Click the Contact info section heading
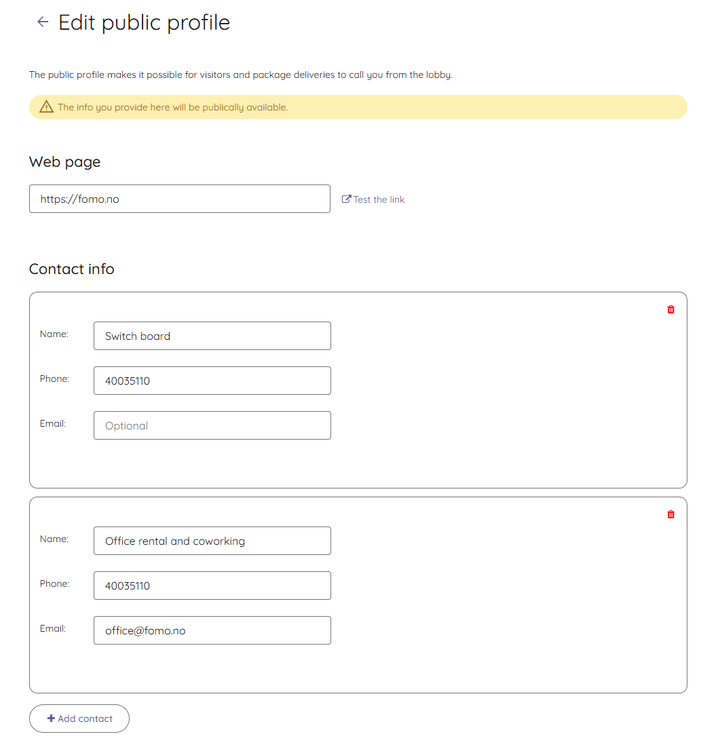This screenshot has height=751, width=720. coord(72,269)
